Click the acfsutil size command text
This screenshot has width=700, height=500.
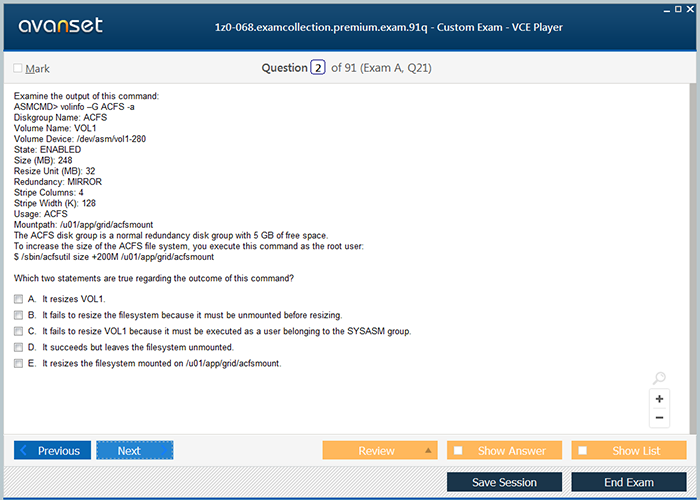pyautogui.click(x=114, y=257)
